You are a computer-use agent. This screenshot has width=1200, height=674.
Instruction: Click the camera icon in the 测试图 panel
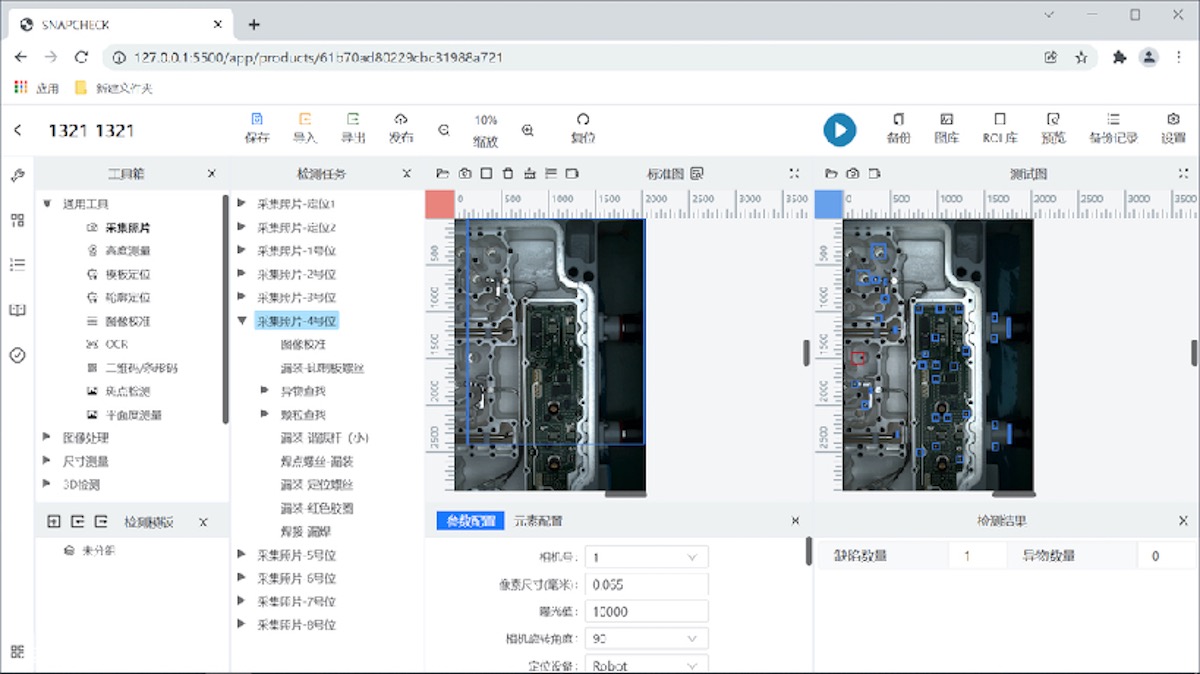pyautogui.click(x=853, y=173)
